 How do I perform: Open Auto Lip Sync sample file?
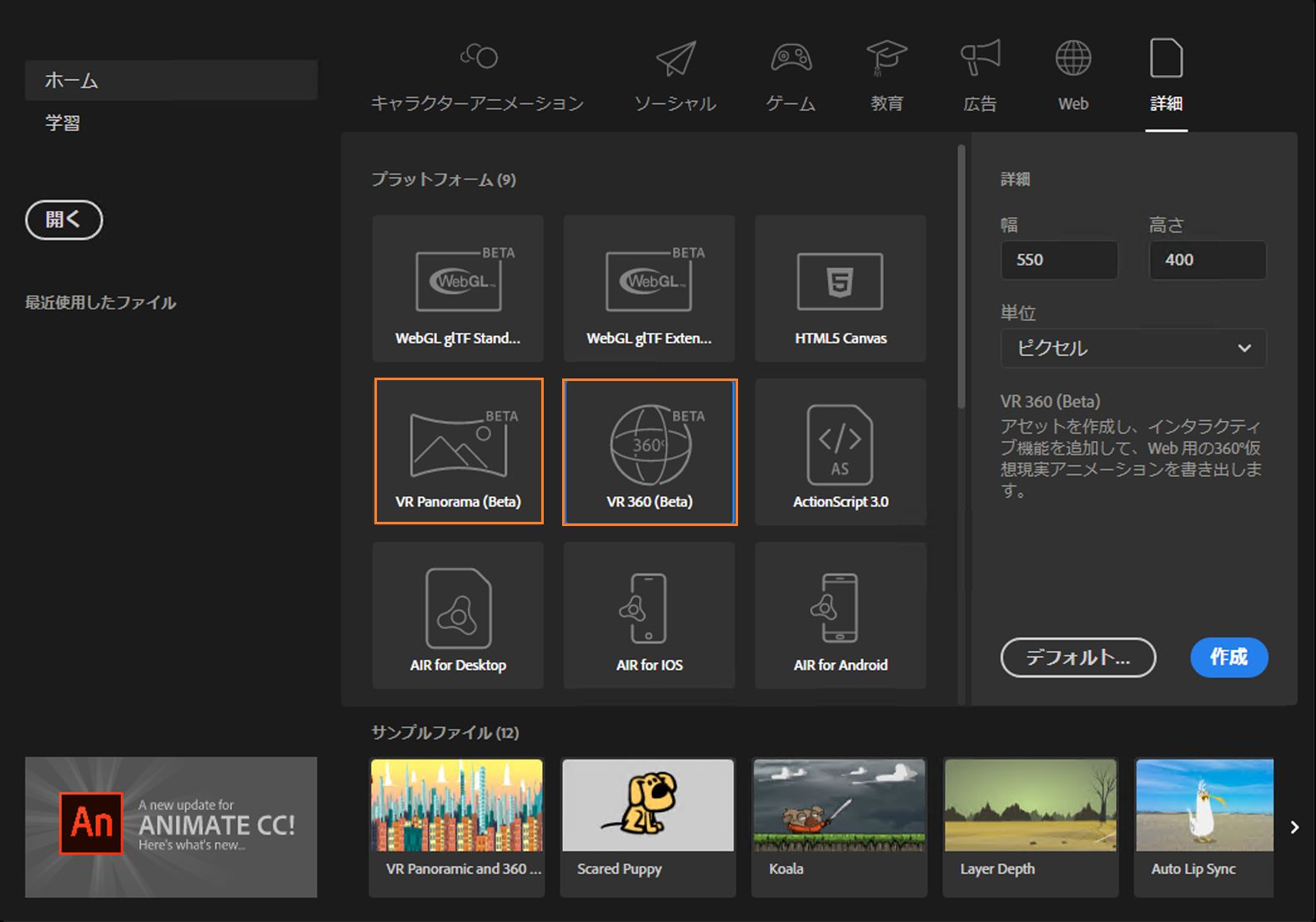point(1204,827)
